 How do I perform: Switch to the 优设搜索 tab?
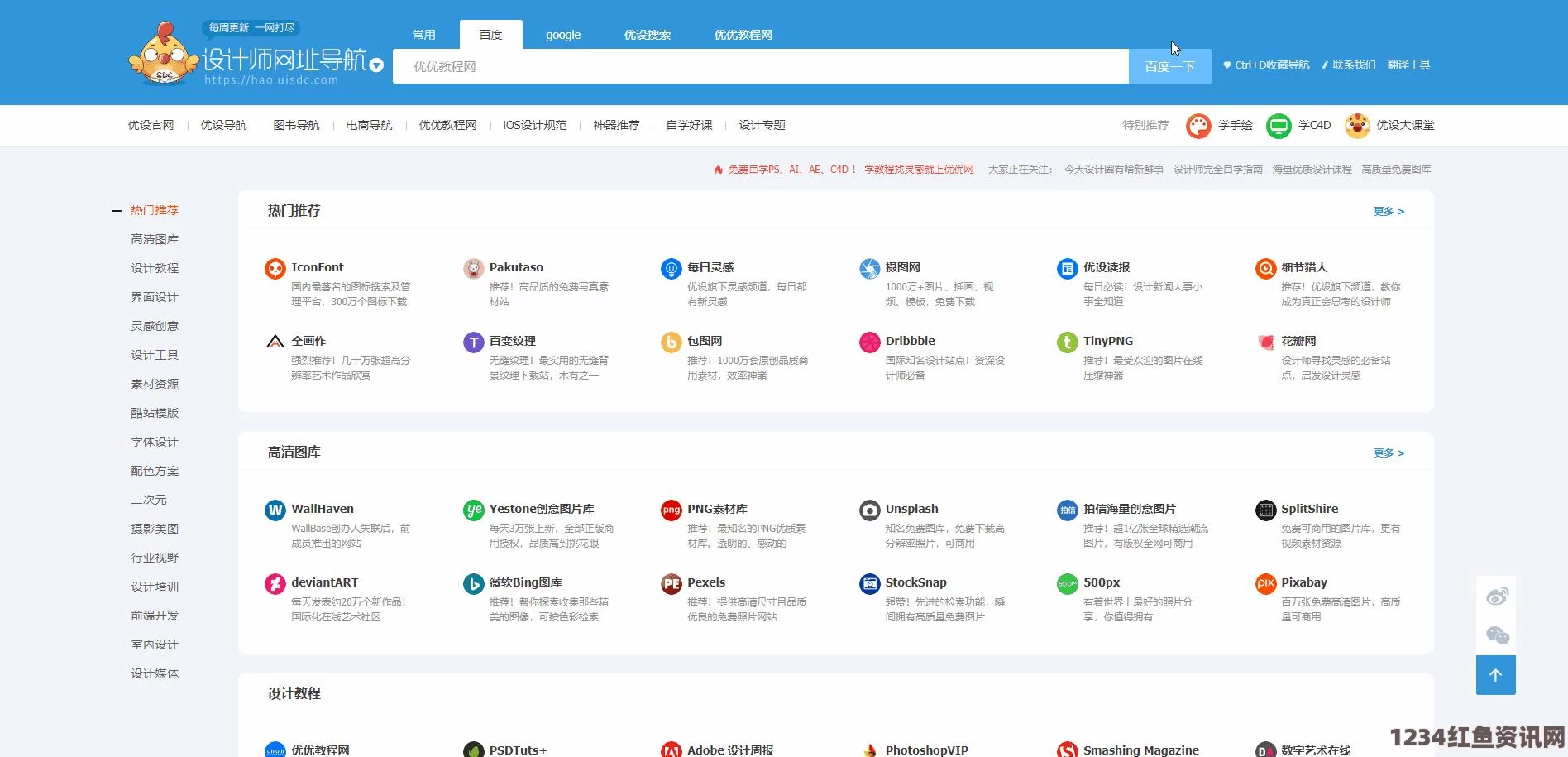[x=648, y=35]
